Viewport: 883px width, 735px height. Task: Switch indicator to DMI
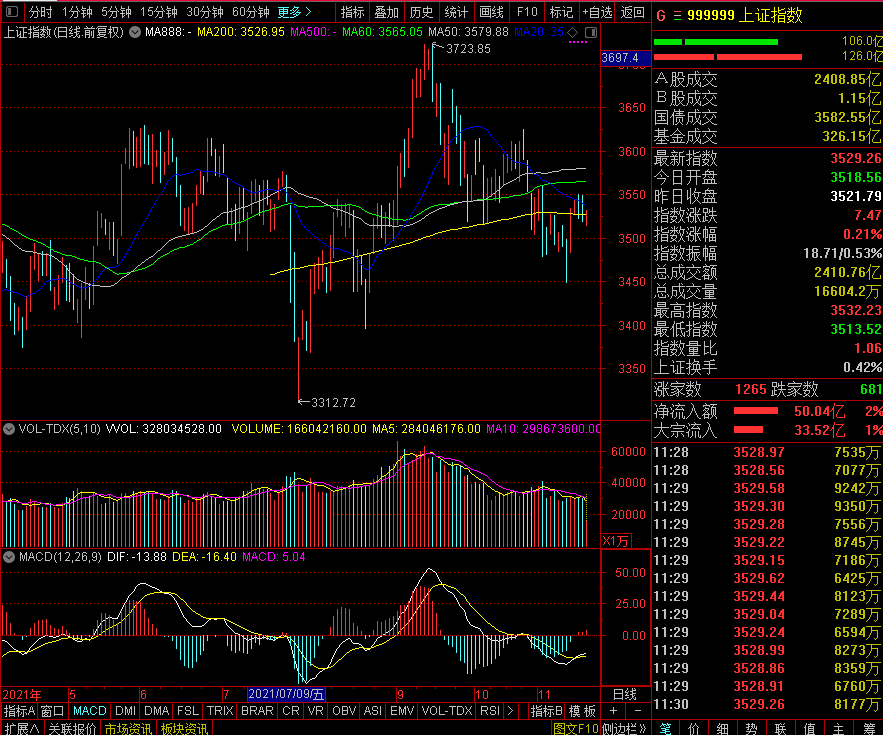[124, 711]
